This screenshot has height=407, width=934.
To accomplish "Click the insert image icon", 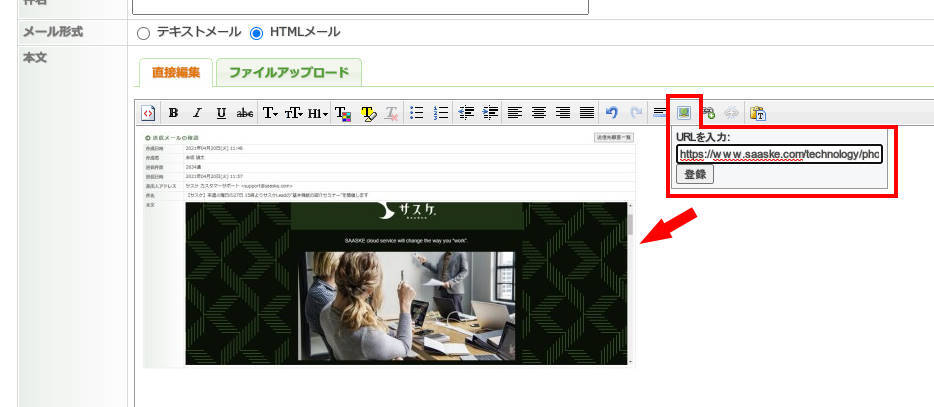I will 685,113.
